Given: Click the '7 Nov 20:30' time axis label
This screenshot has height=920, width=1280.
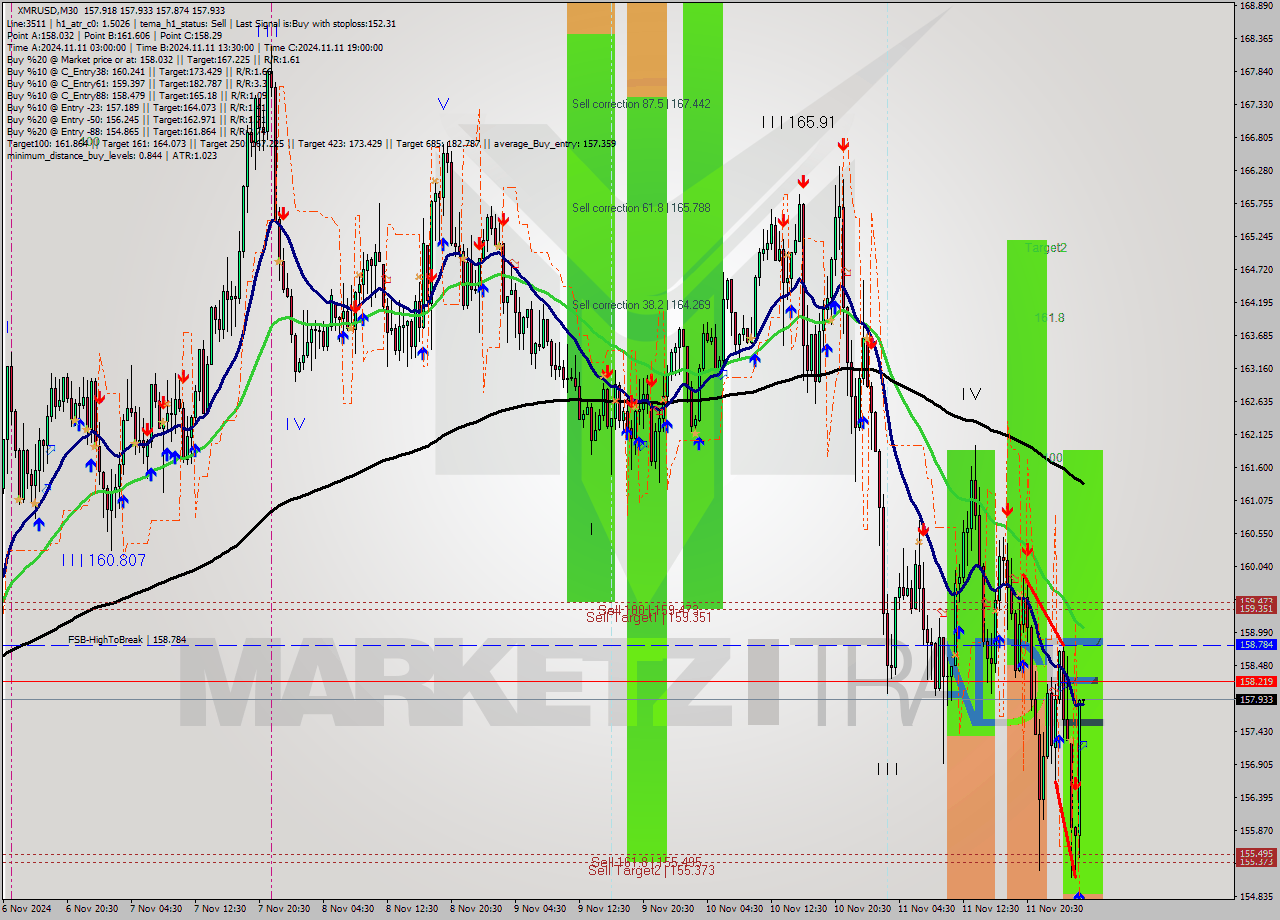Looking at the screenshot, I should (284, 909).
